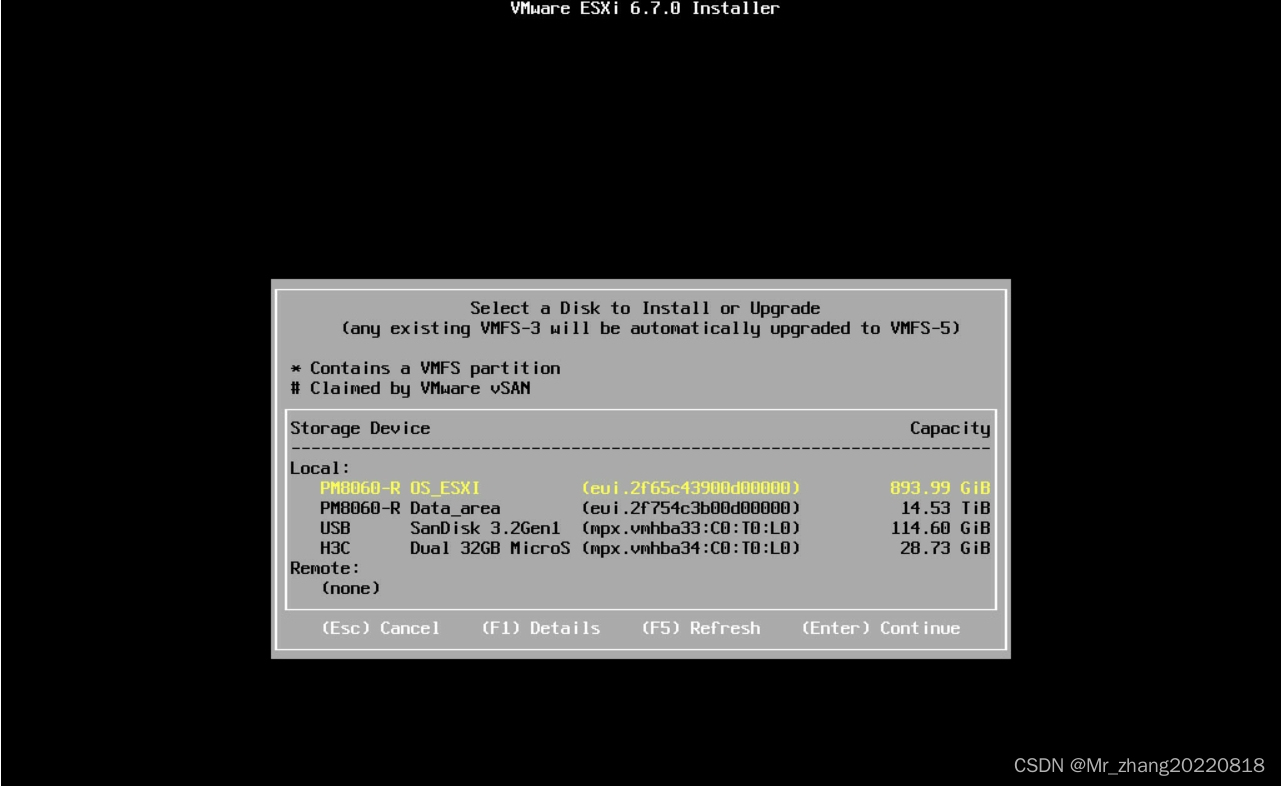Click the mpx.vmhba34:C0:T0:L0 identifier
Screen dimensions: 1281x786
click(690, 548)
